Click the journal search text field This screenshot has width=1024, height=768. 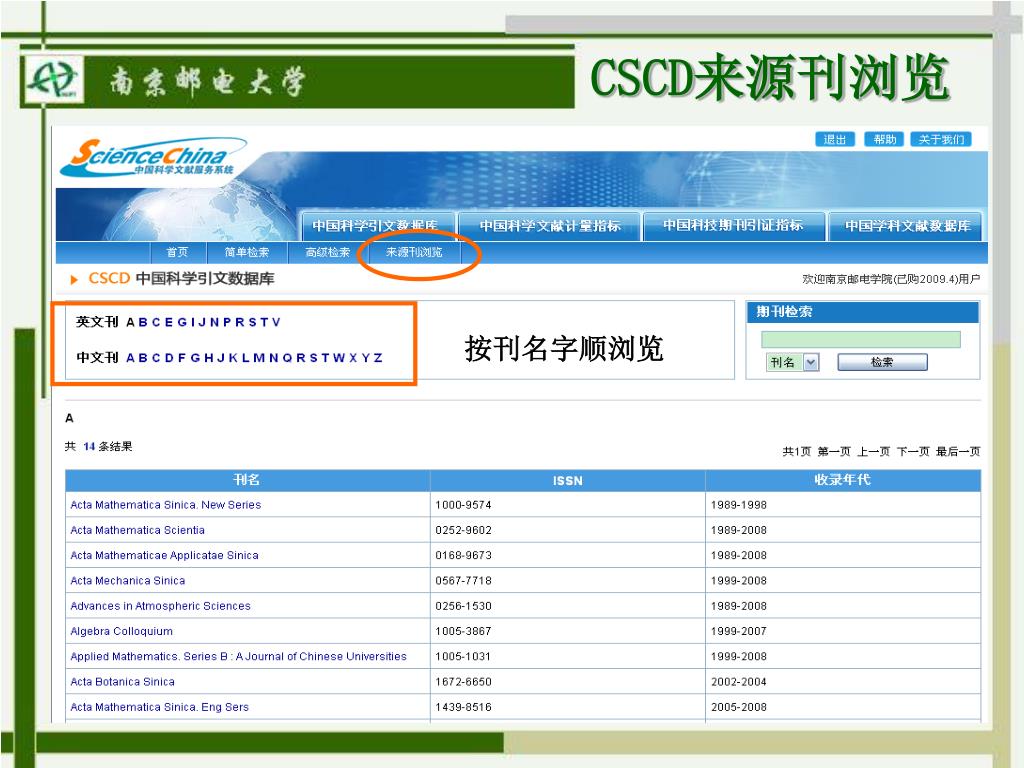[x=861, y=340]
